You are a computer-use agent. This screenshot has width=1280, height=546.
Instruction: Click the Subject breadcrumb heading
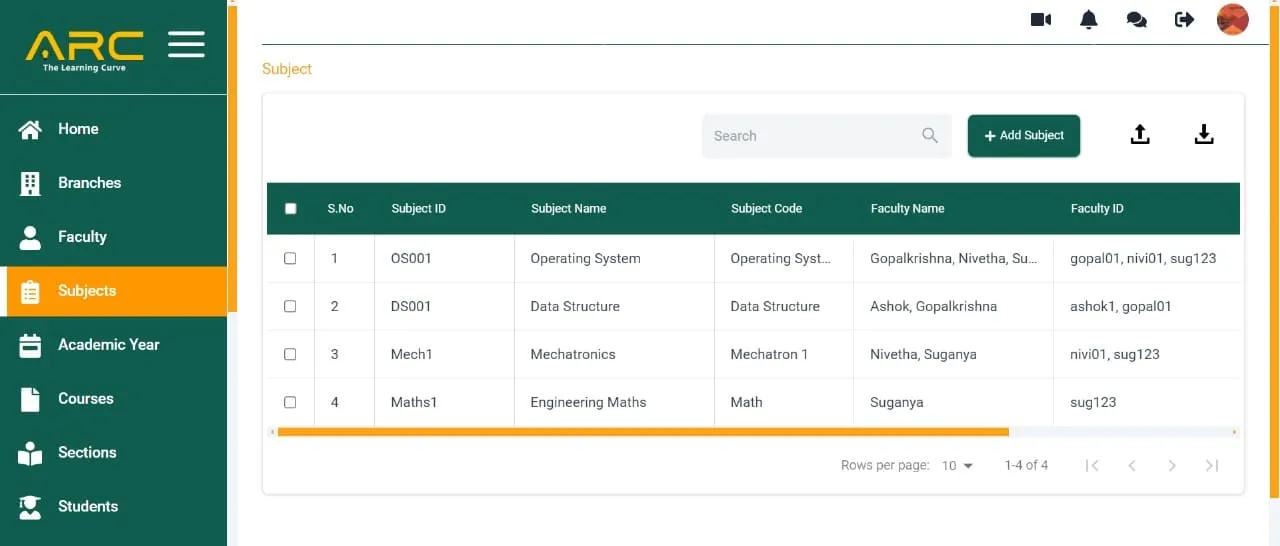287,69
